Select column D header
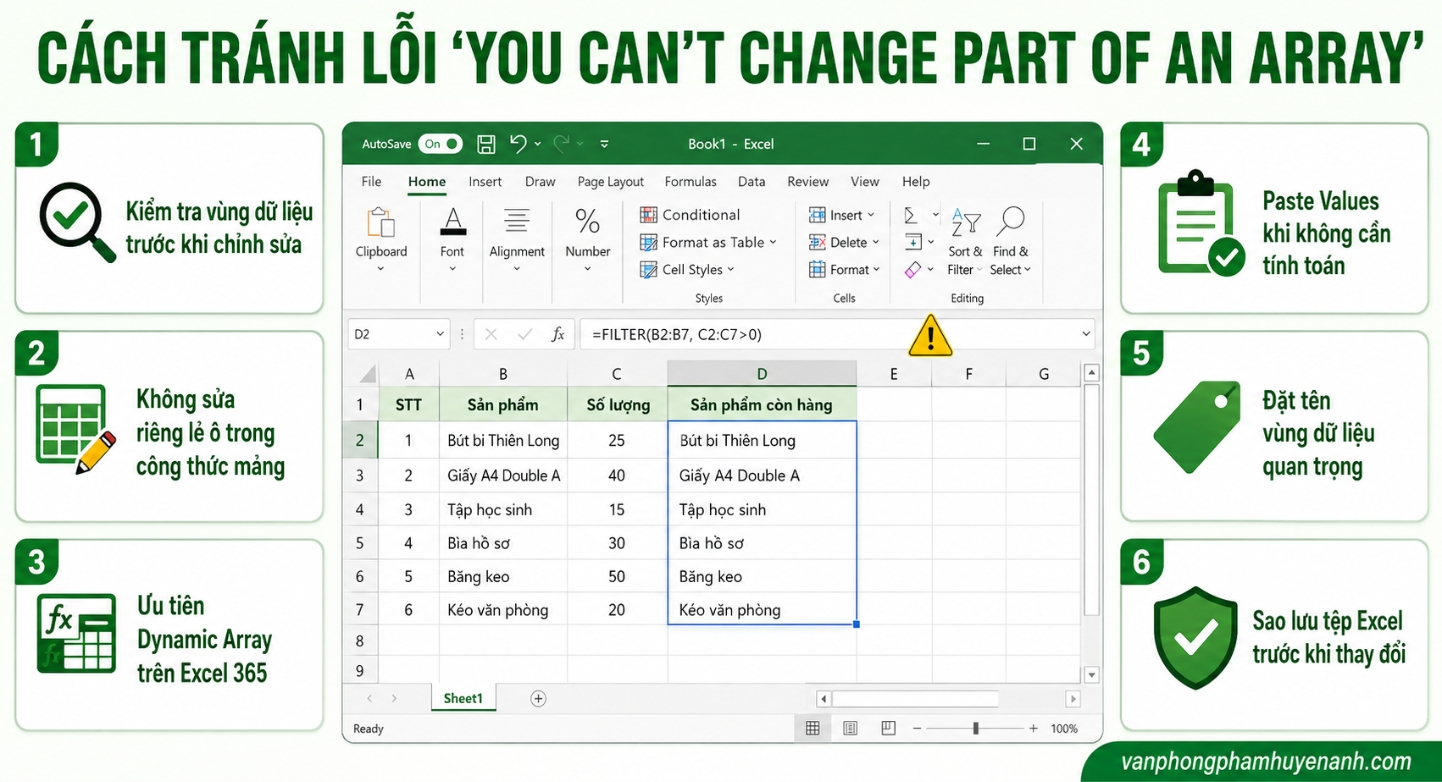This screenshot has height=782, width=1442. [762, 374]
